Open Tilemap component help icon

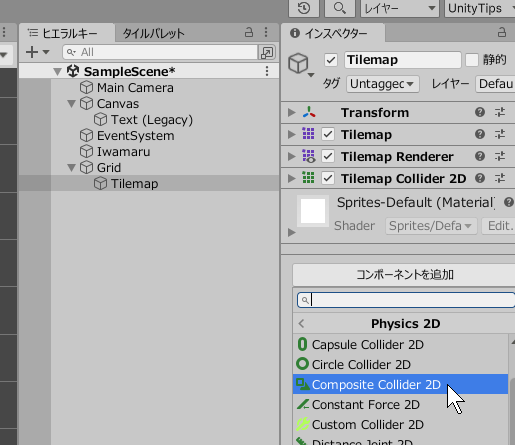pyautogui.click(x=480, y=134)
